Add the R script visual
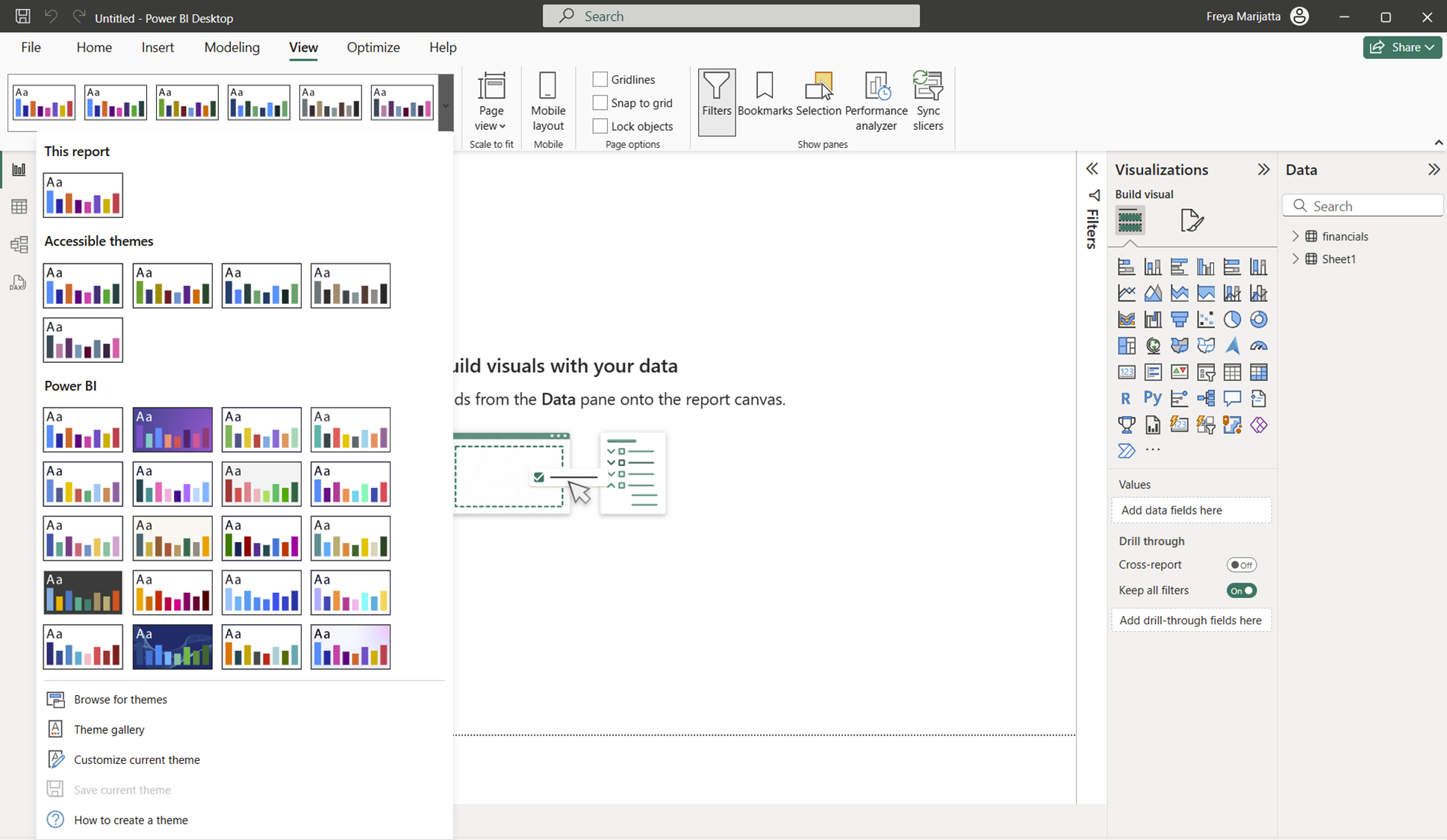 click(x=1127, y=399)
